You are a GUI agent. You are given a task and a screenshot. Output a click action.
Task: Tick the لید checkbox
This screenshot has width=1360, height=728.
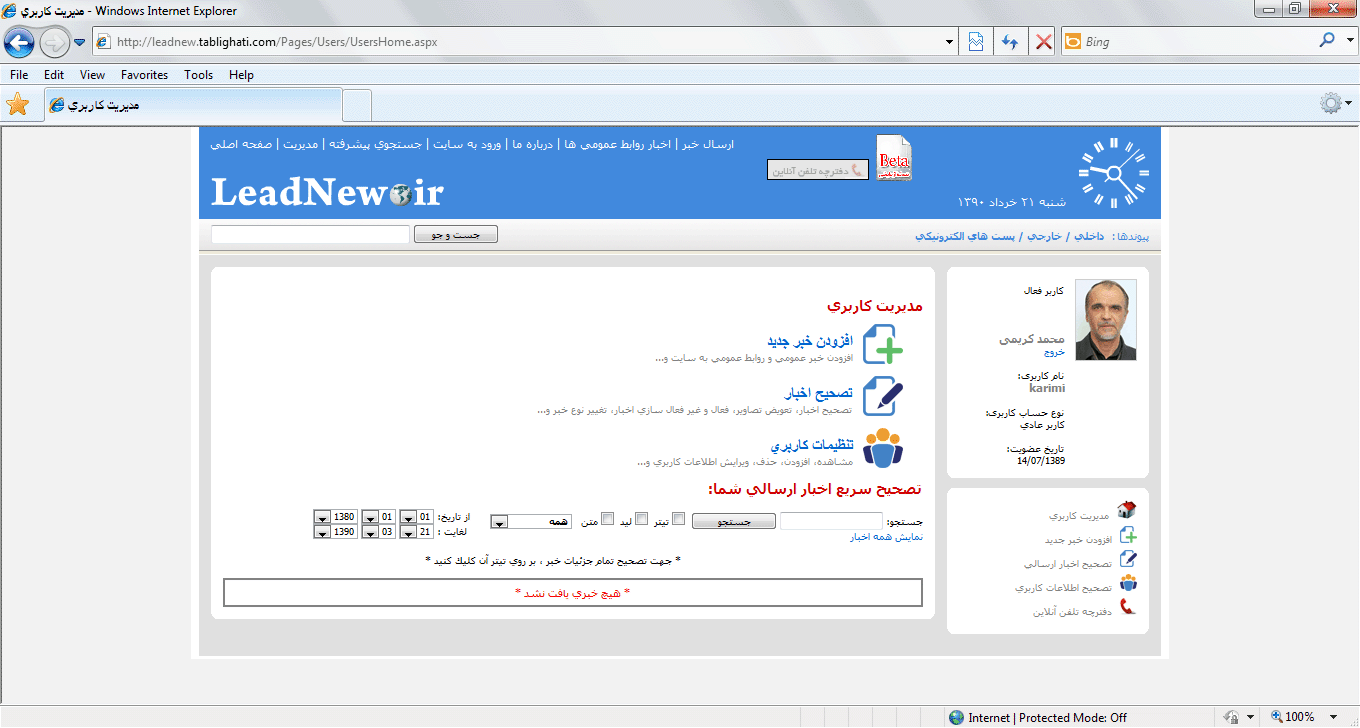click(x=642, y=518)
